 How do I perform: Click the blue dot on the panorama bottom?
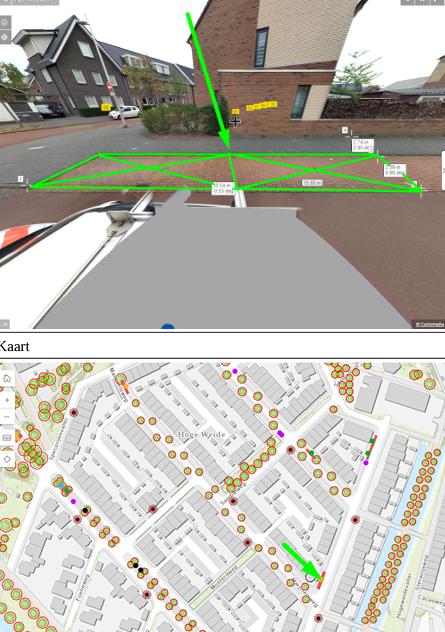point(168,326)
